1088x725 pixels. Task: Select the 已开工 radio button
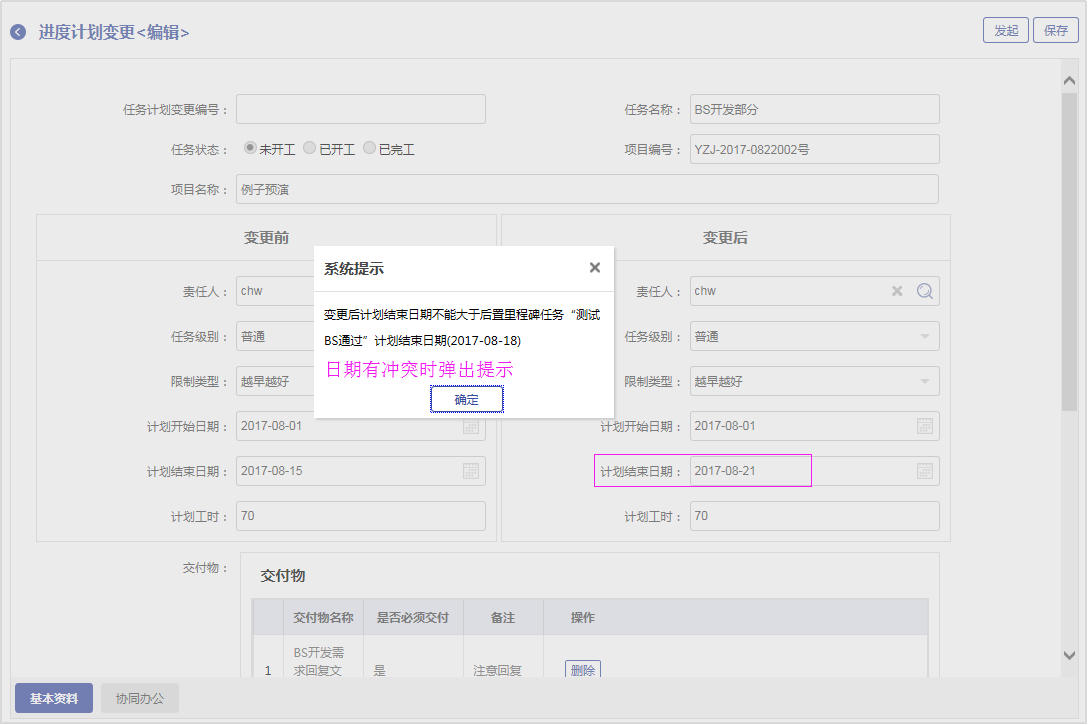pyautogui.click(x=310, y=148)
